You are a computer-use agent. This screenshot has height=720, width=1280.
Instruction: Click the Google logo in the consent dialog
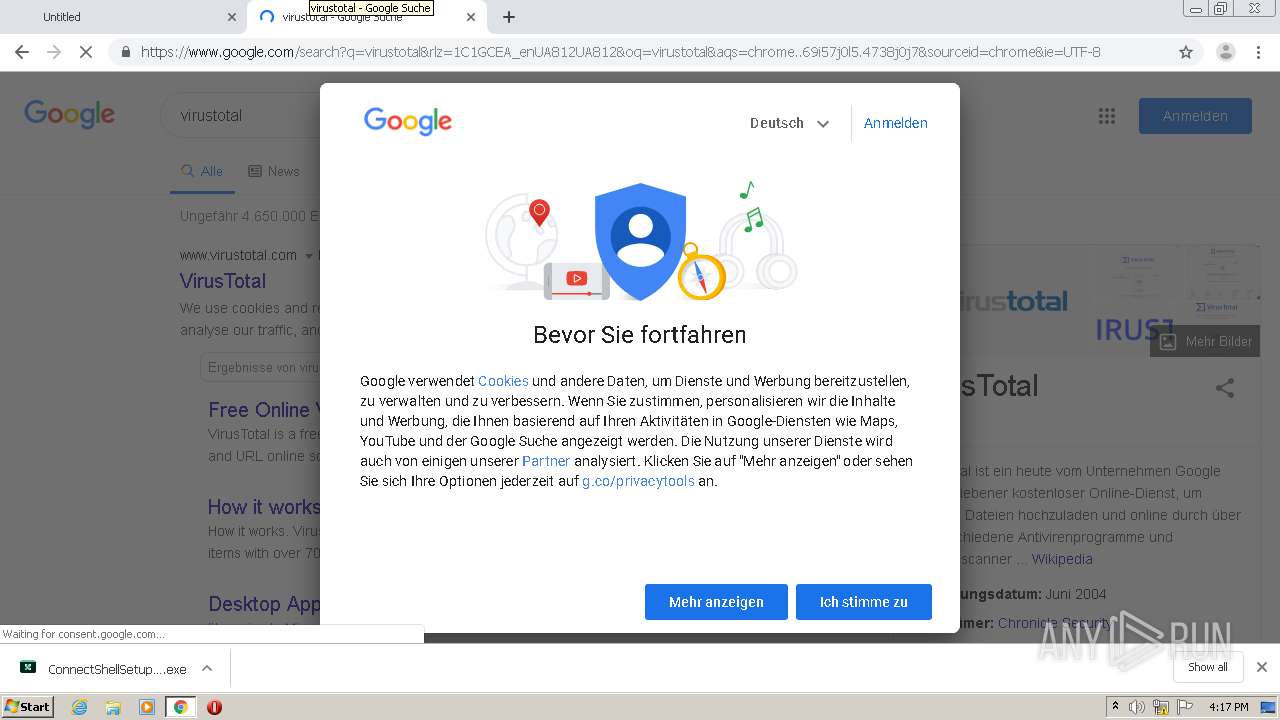click(408, 122)
